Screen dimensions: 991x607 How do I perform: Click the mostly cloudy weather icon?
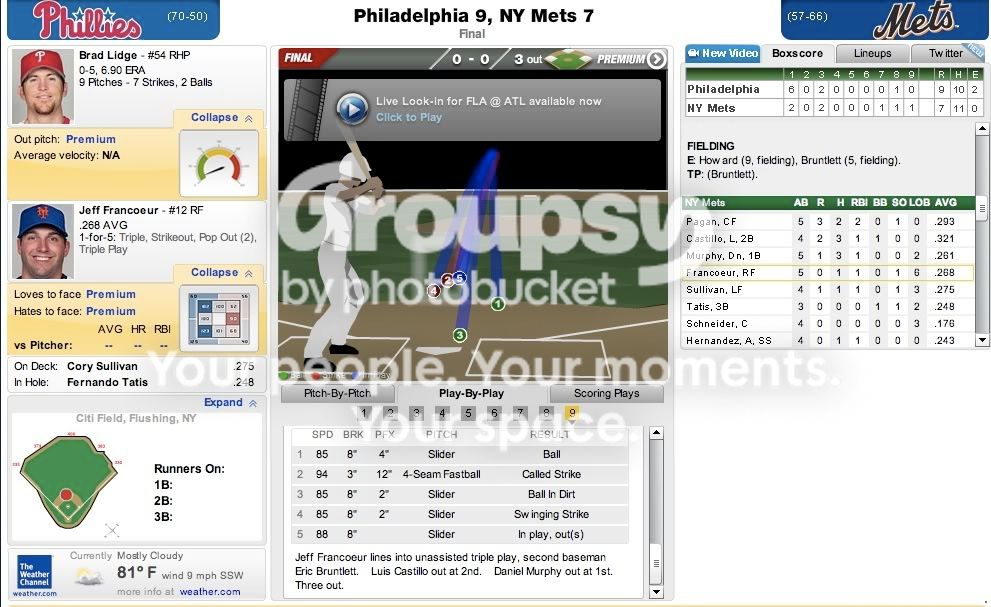[89, 576]
